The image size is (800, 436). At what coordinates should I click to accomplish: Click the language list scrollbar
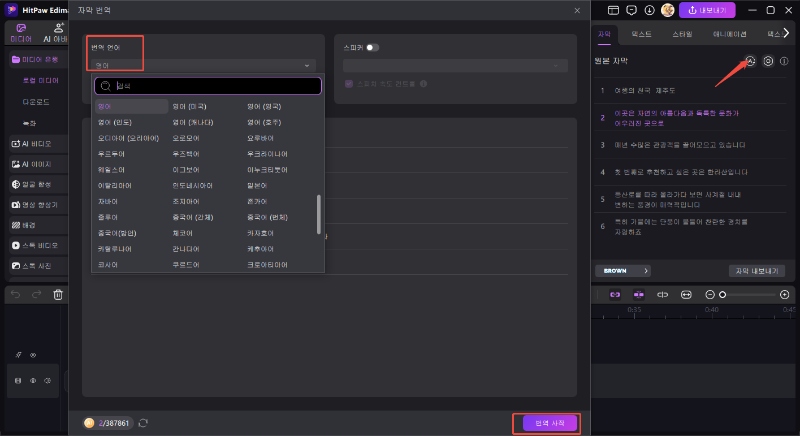(319, 214)
